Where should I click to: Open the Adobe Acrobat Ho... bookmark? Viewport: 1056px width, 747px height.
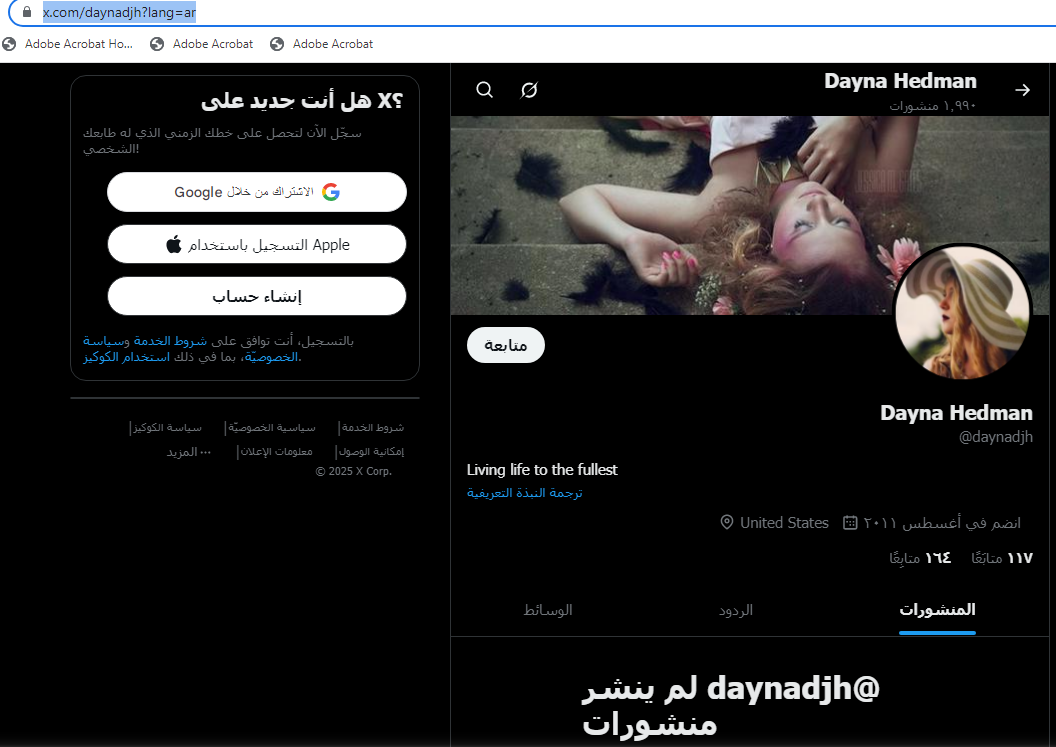coord(67,44)
